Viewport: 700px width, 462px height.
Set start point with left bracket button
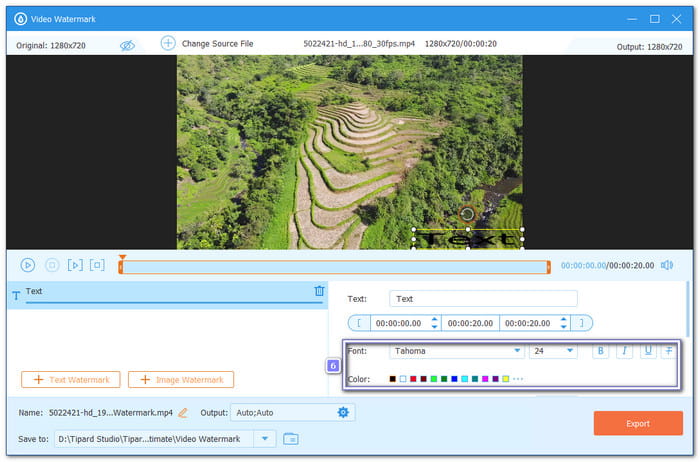click(359, 323)
